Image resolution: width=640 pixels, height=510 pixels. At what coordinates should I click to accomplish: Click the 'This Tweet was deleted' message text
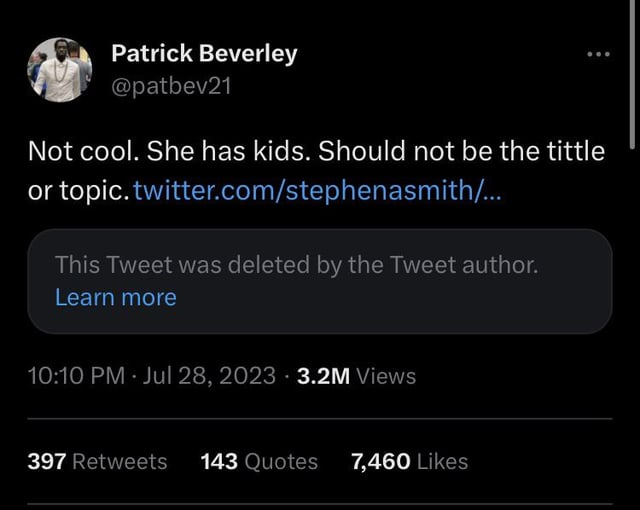pyautogui.click(x=296, y=265)
